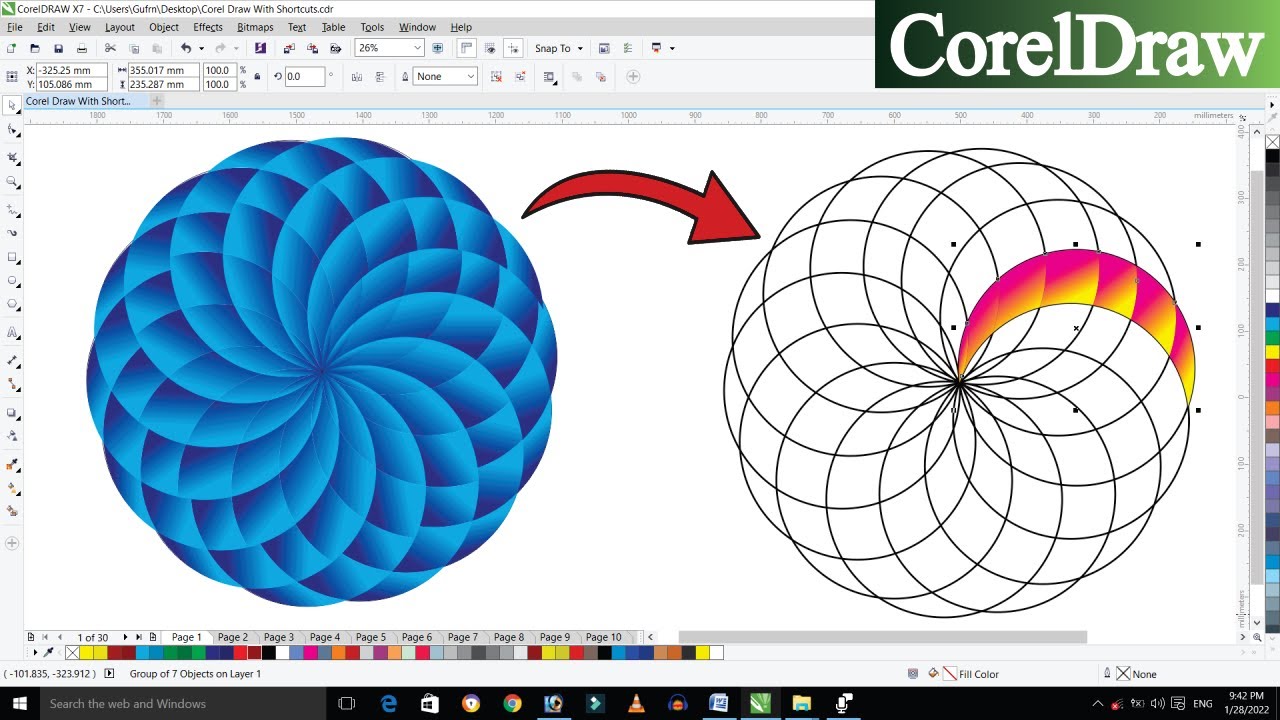This screenshot has width=1280, height=720.
Task: Click the Mirror Horizontally button
Action: pos(357,77)
